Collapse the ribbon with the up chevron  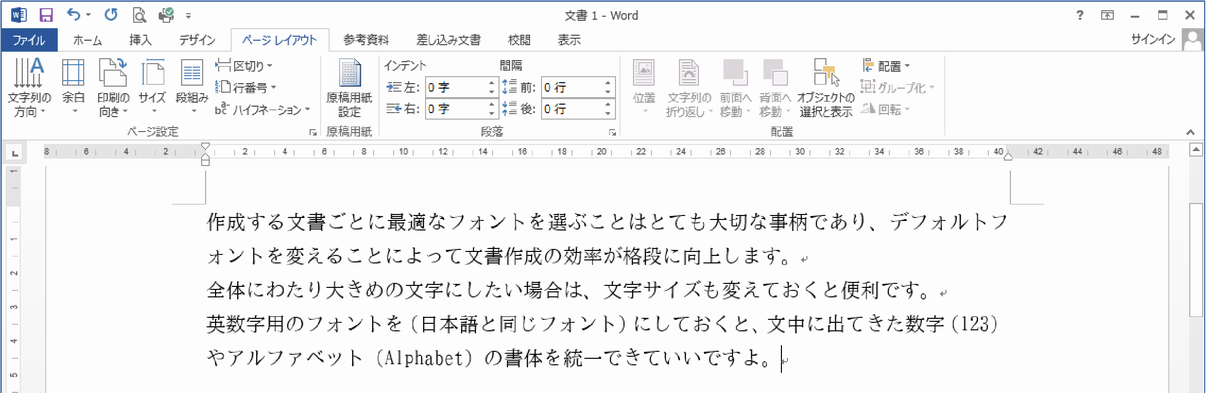tap(1189, 132)
